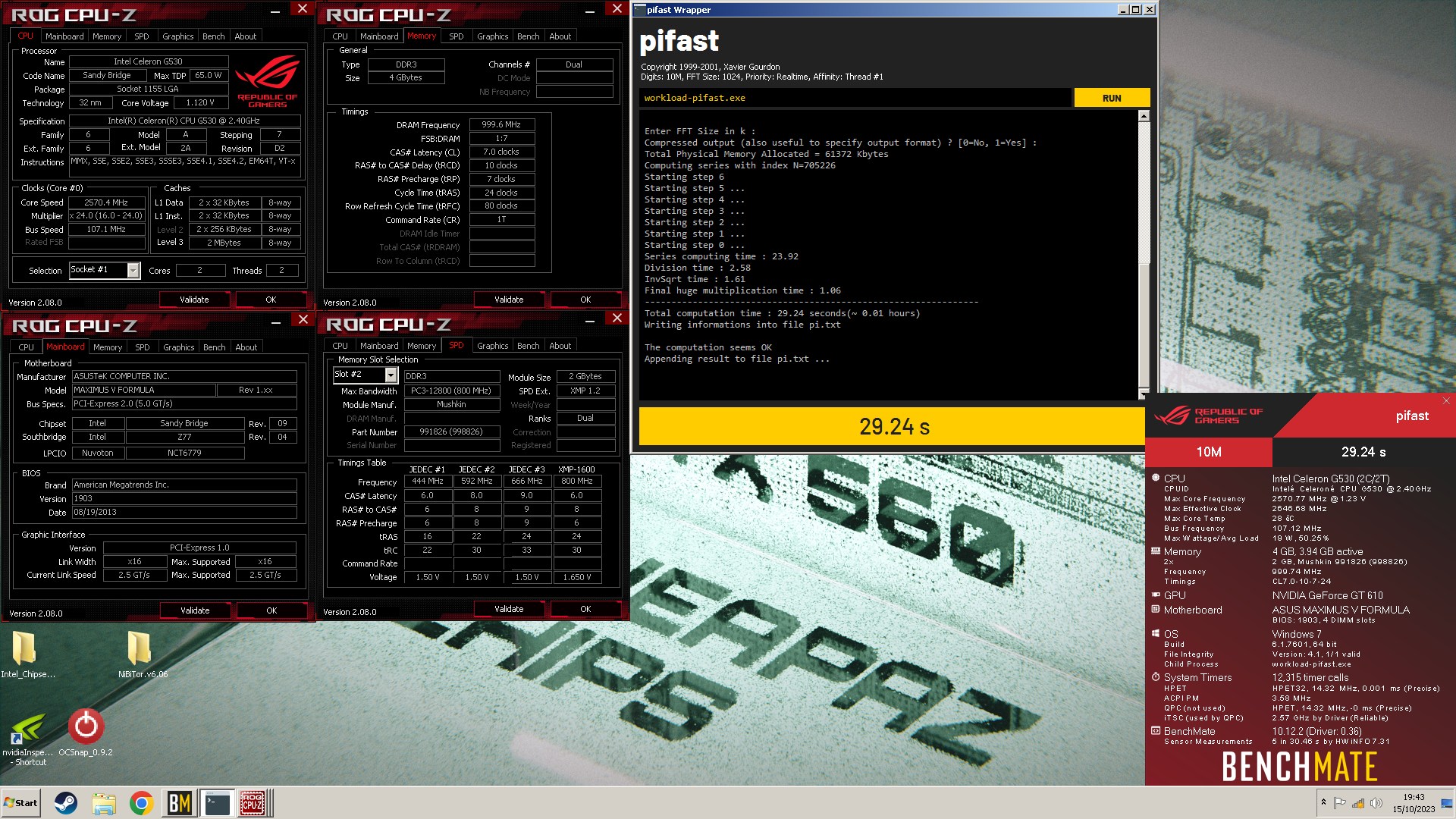
Task: Open the CPU tab in SPD window
Action: coord(340,346)
